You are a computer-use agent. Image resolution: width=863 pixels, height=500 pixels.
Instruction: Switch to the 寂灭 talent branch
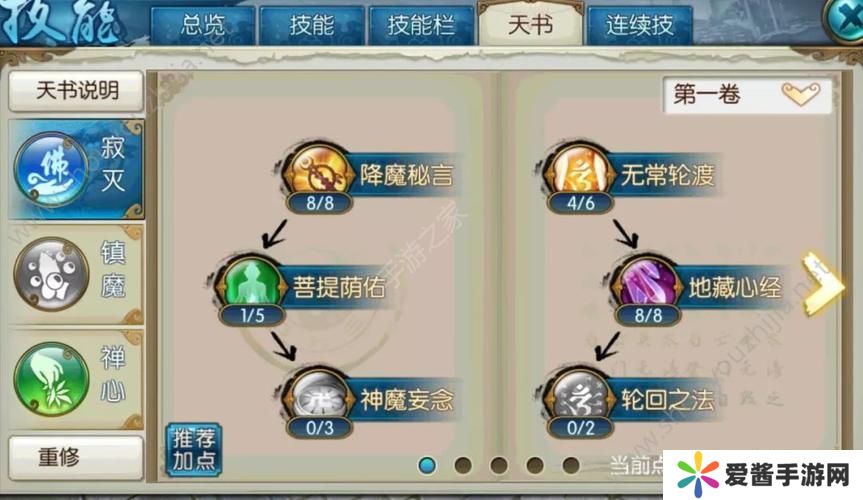(x=77, y=169)
